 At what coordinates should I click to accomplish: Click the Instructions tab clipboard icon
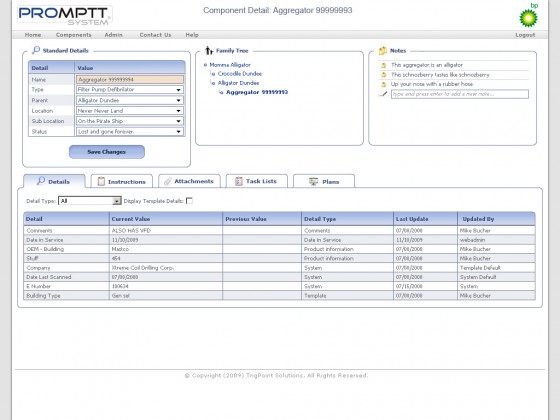tap(101, 181)
